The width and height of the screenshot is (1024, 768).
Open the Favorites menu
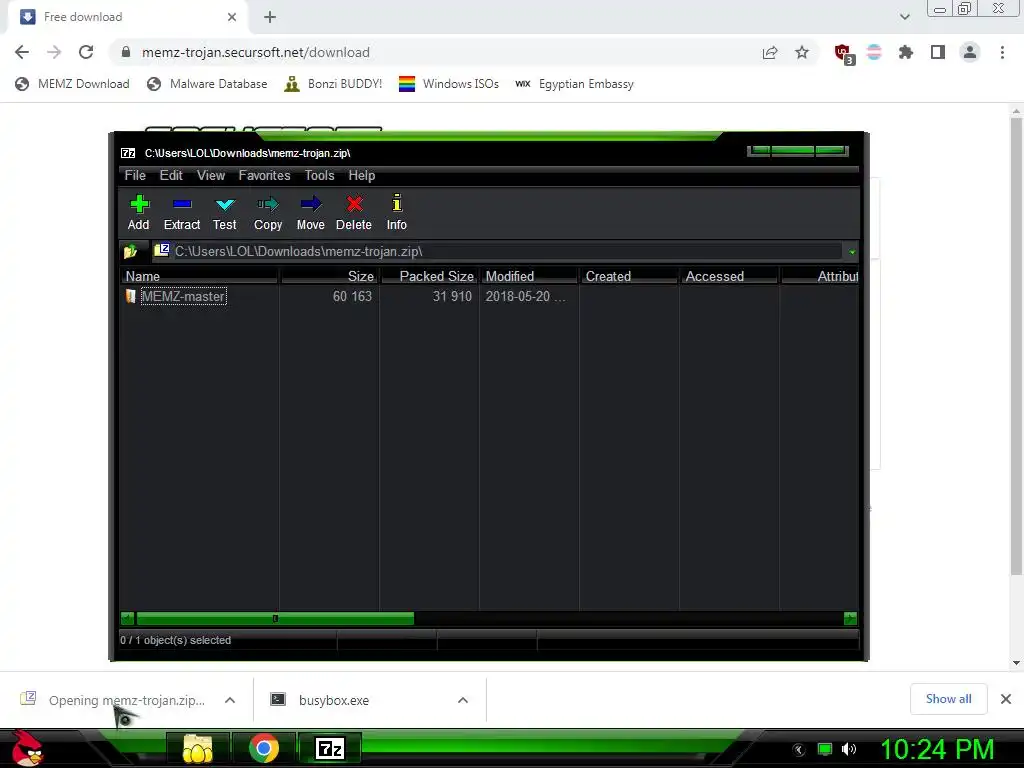264,176
